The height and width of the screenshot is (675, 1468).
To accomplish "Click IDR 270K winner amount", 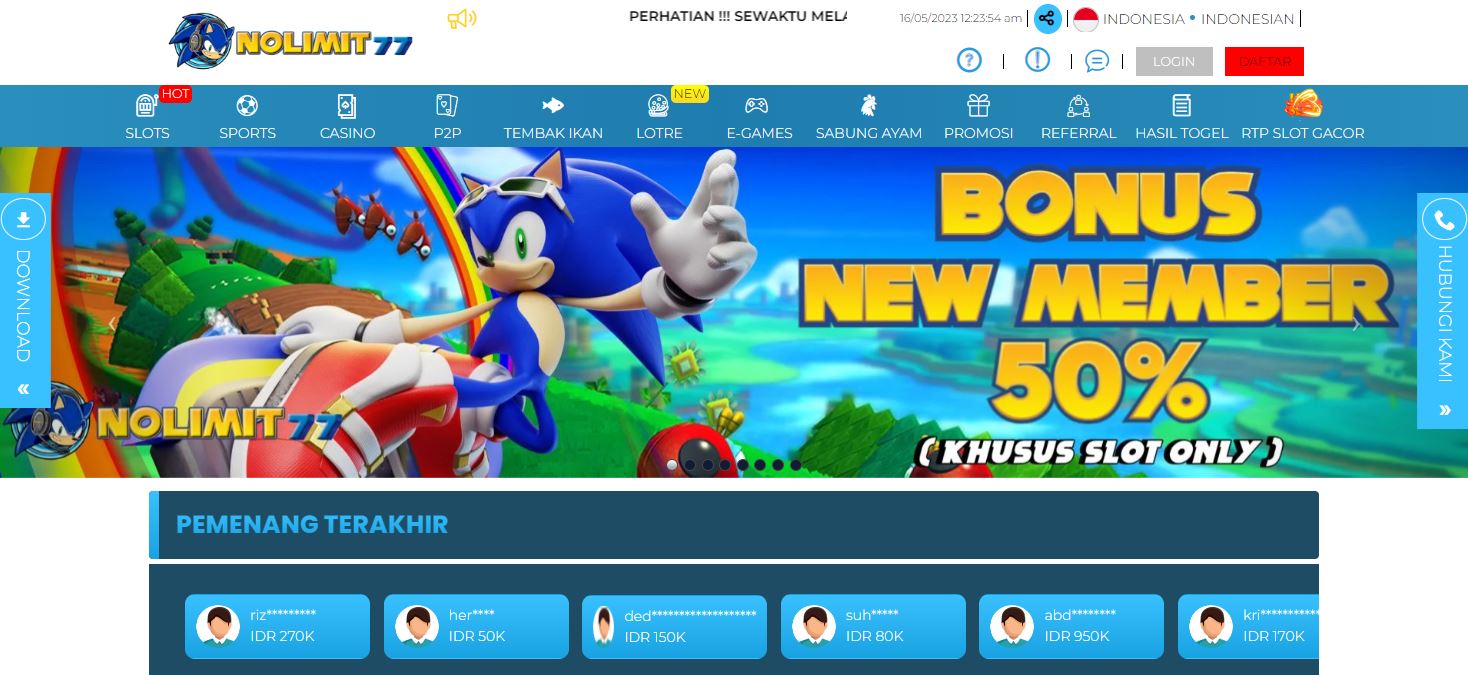I will tap(282, 636).
